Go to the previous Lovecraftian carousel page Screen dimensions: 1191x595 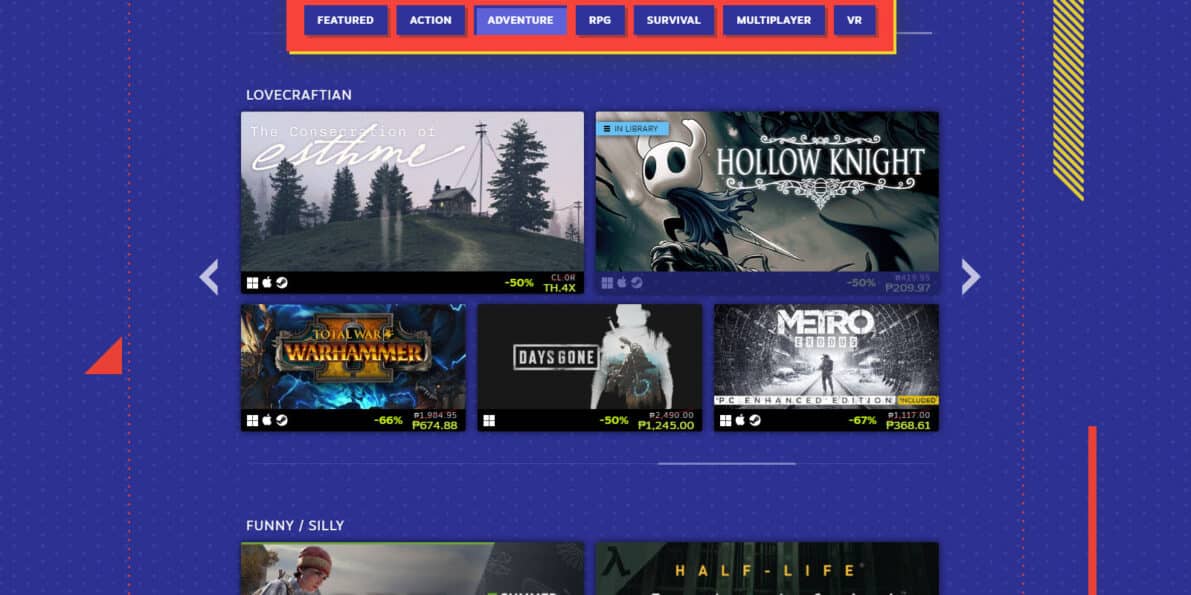[209, 277]
